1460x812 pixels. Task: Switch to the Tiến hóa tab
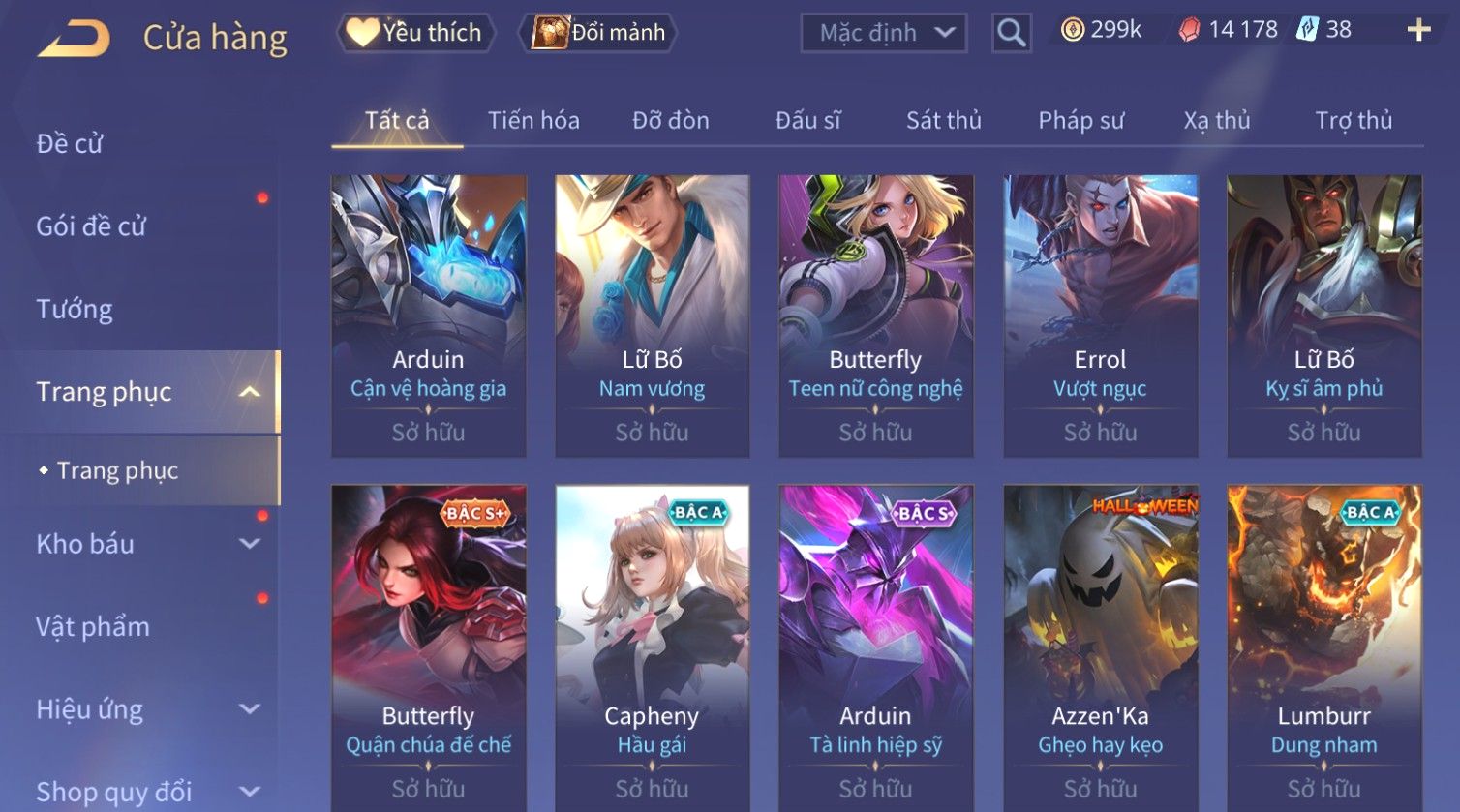[533, 121]
